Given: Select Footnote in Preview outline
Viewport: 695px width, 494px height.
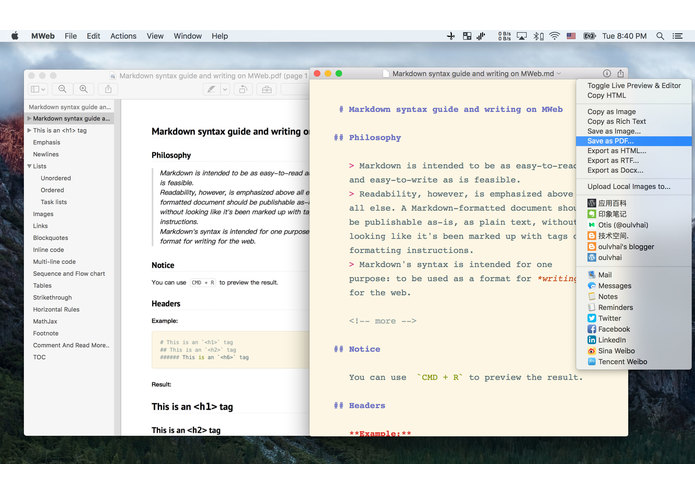Looking at the screenshot, I should pos(45,333).
